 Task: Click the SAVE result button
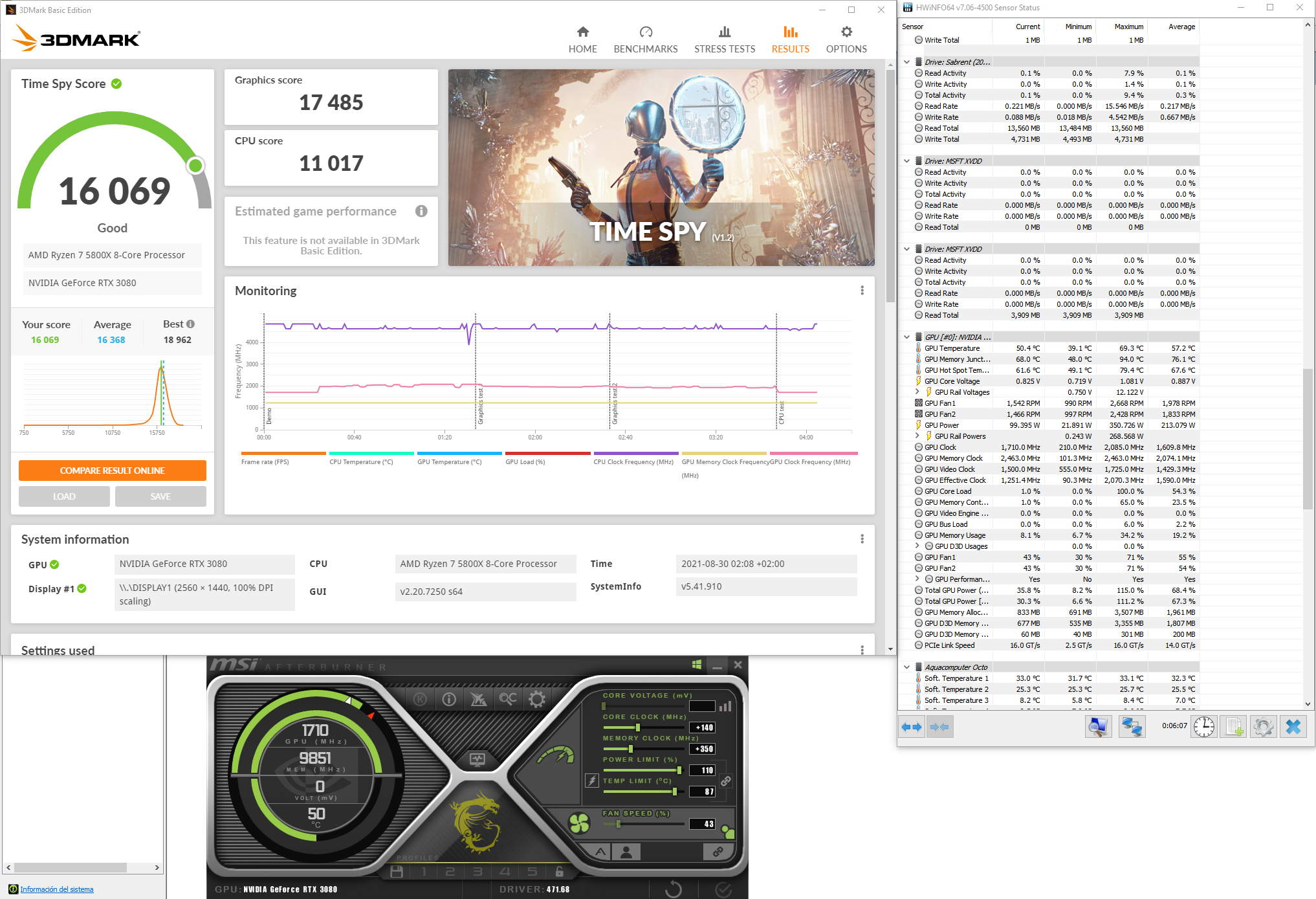coord(160,496)
